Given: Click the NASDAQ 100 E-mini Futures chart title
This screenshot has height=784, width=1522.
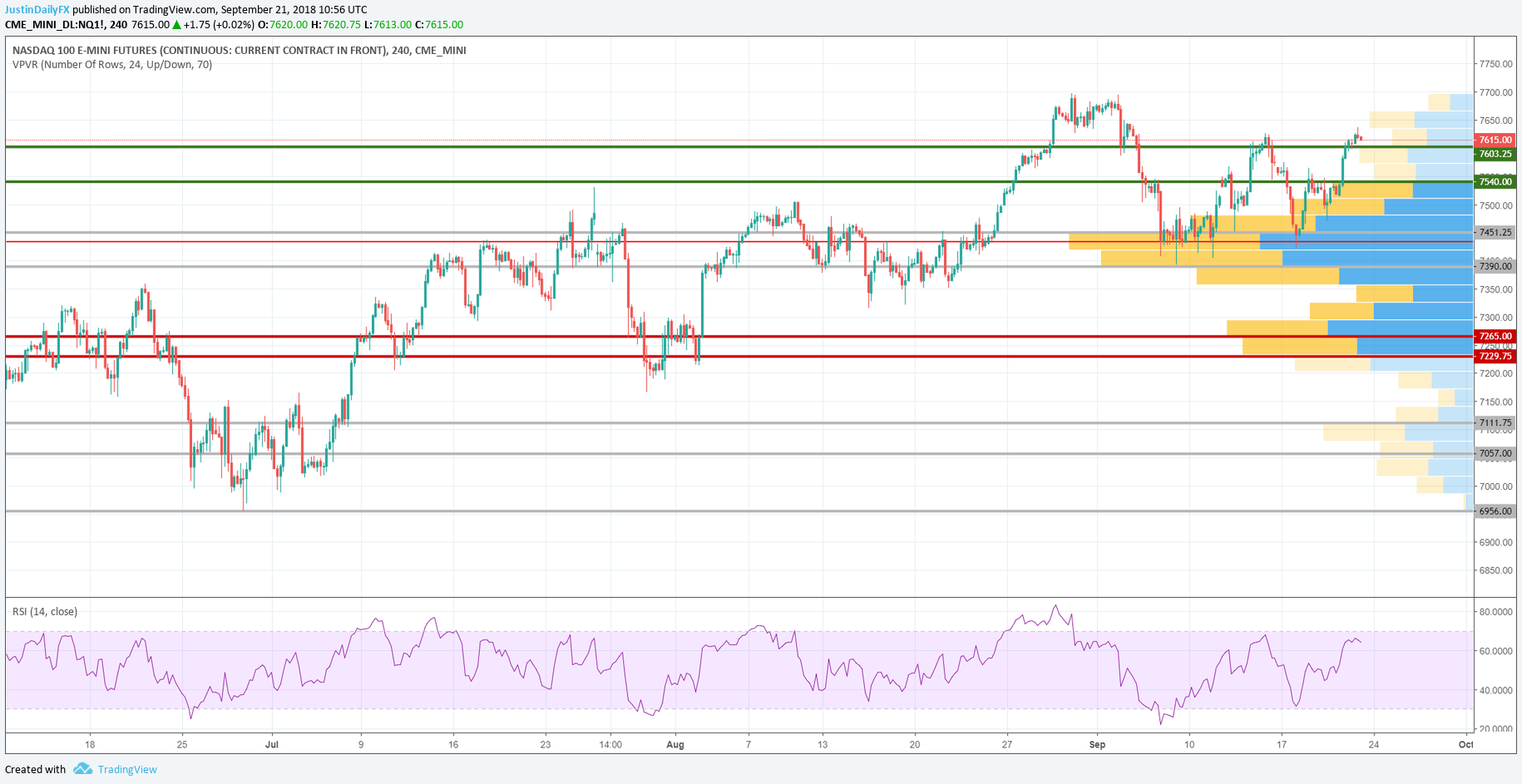Looking at the screenshot, I should (240, 50).
